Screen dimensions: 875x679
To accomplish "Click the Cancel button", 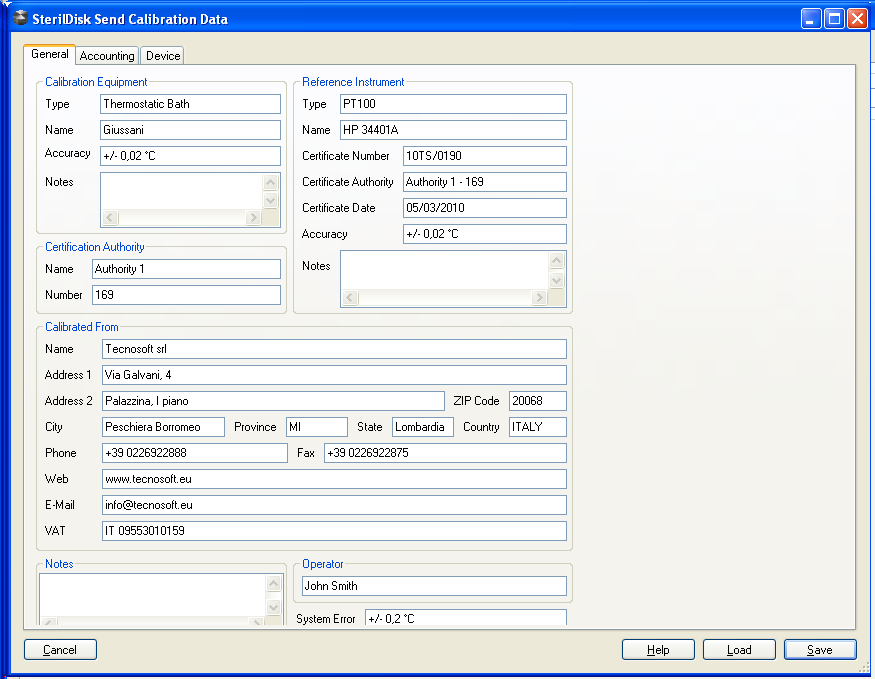I will 60,649.
